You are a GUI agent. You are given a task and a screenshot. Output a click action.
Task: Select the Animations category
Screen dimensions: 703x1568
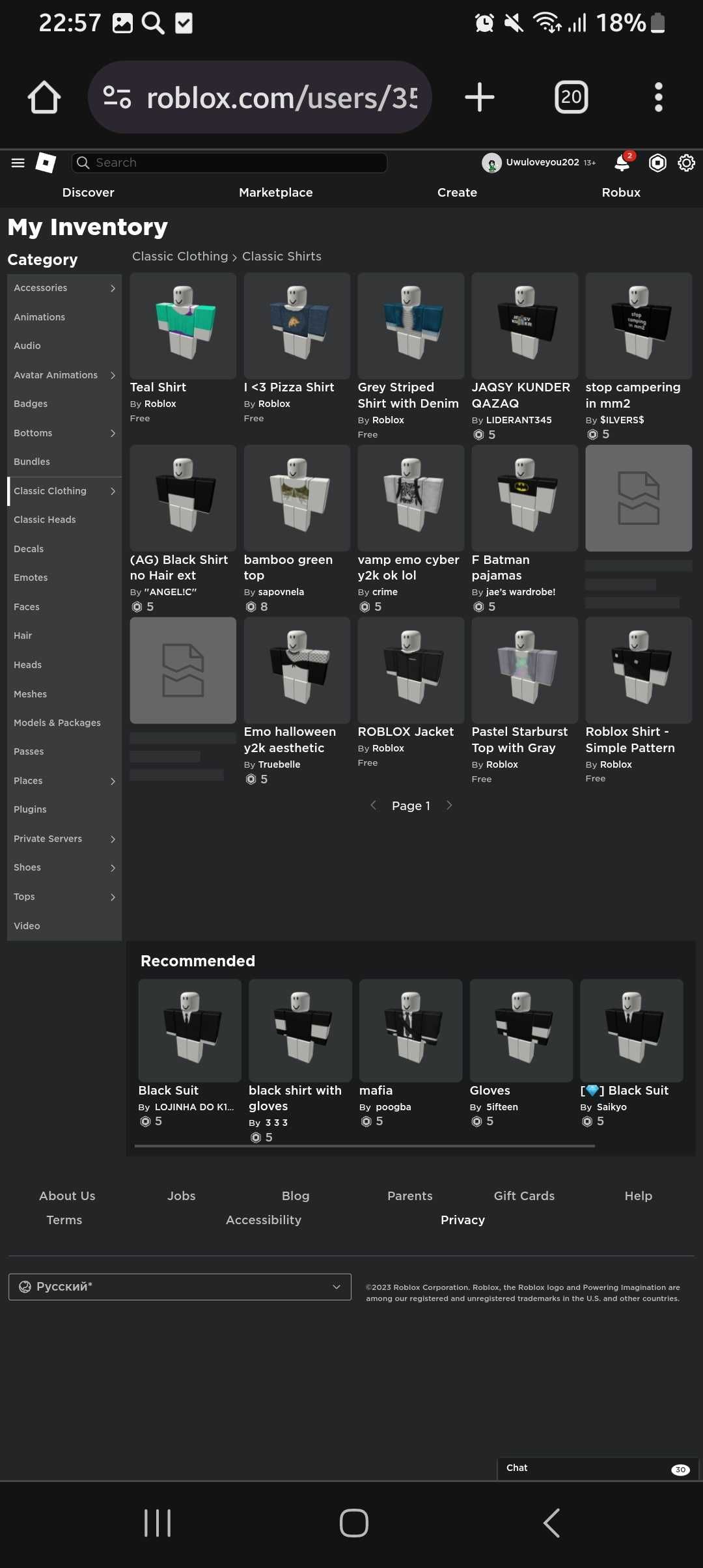64,317
